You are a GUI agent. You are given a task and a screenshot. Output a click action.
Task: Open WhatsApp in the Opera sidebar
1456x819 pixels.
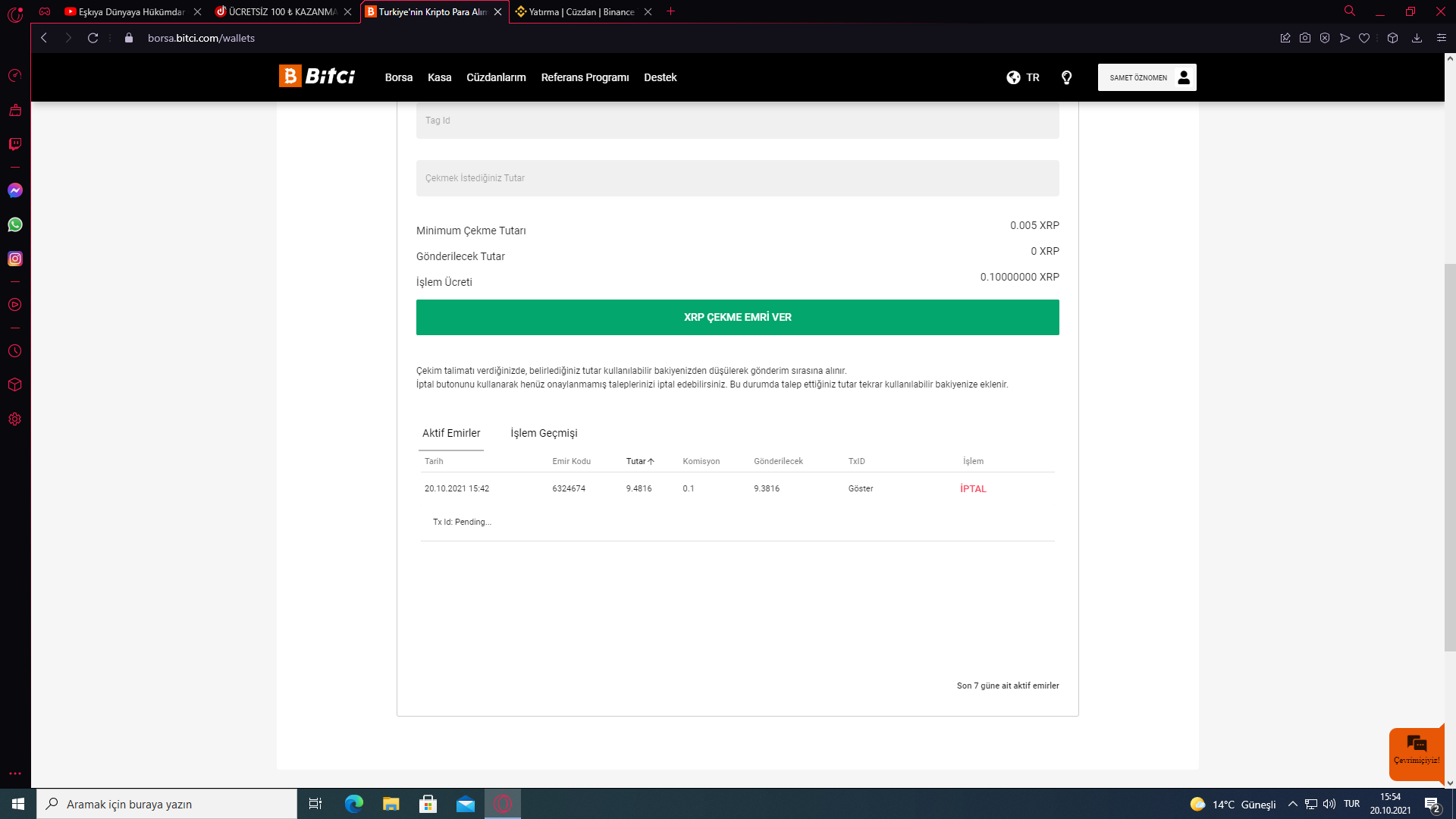pos(15,224)
